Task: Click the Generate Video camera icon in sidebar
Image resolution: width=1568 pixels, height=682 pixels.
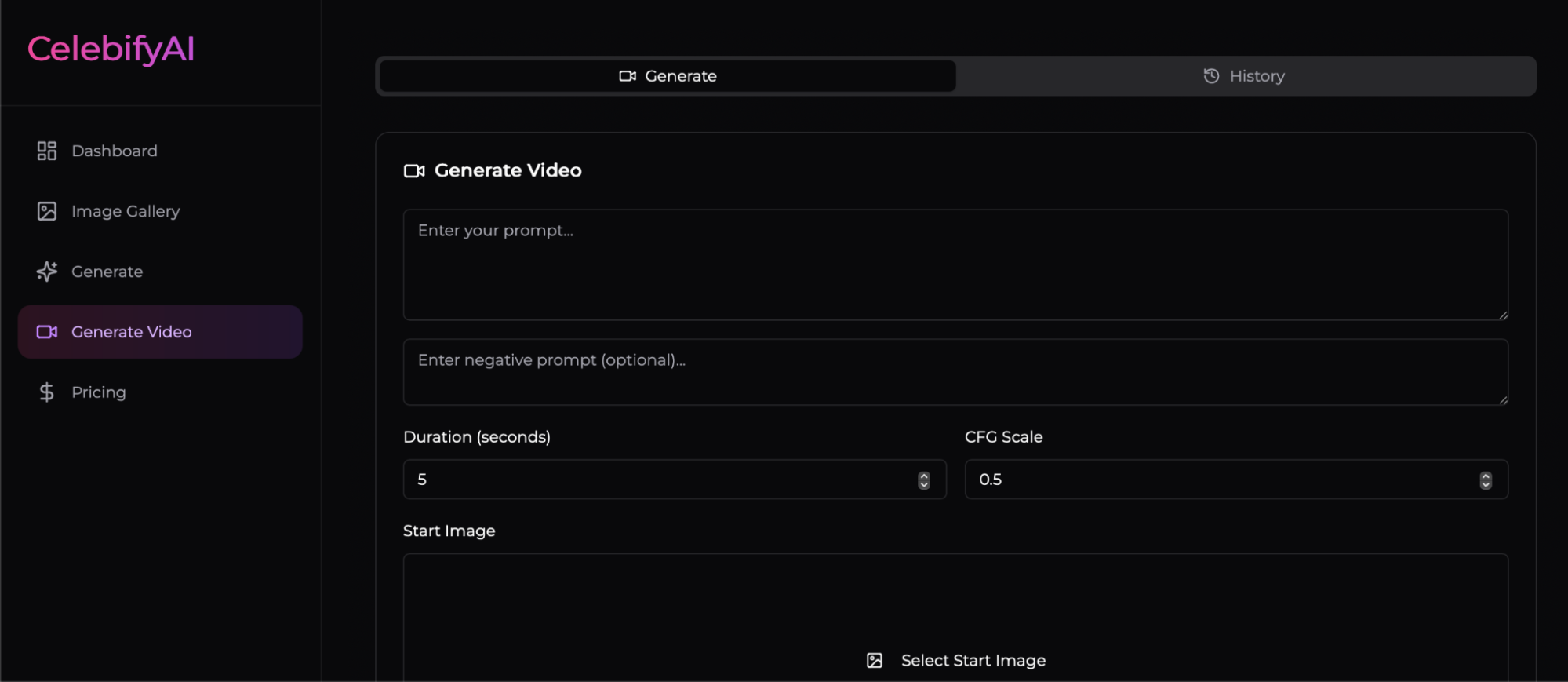Action: click(47, 332)
